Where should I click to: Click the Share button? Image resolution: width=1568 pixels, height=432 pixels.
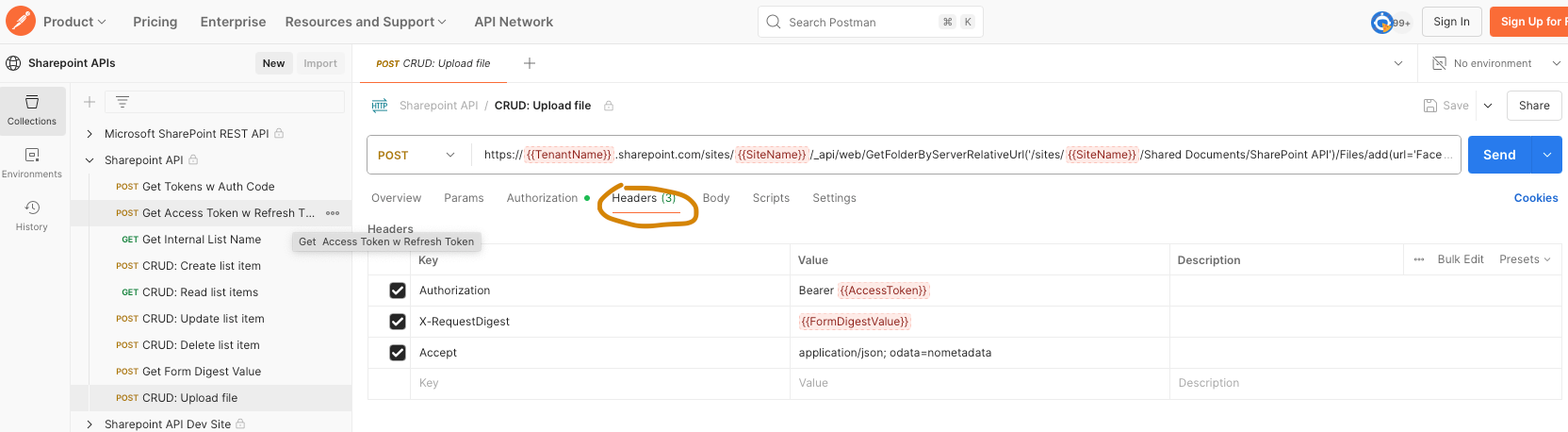[x=1533, y=106]
